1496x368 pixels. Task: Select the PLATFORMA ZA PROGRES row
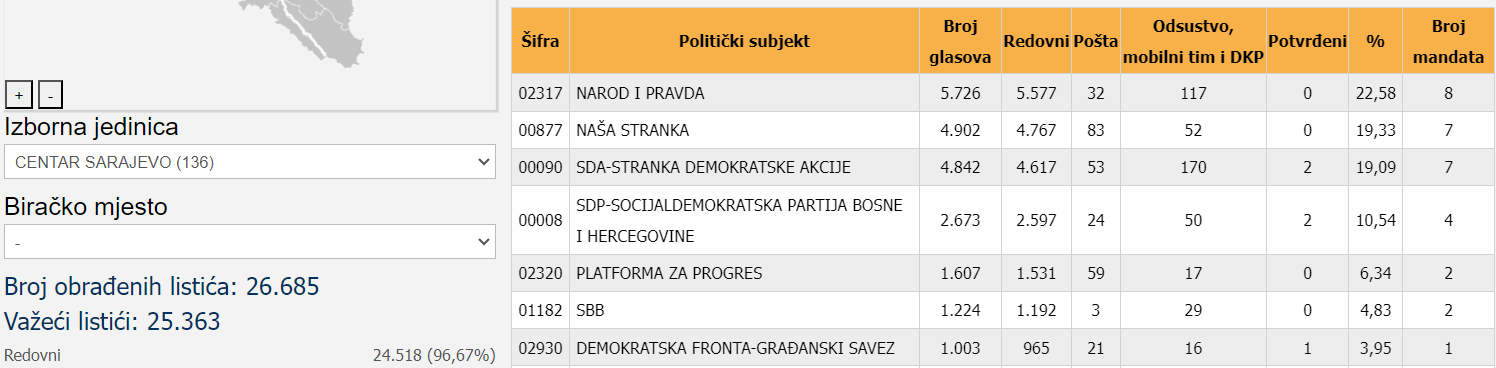point(1003,273)
